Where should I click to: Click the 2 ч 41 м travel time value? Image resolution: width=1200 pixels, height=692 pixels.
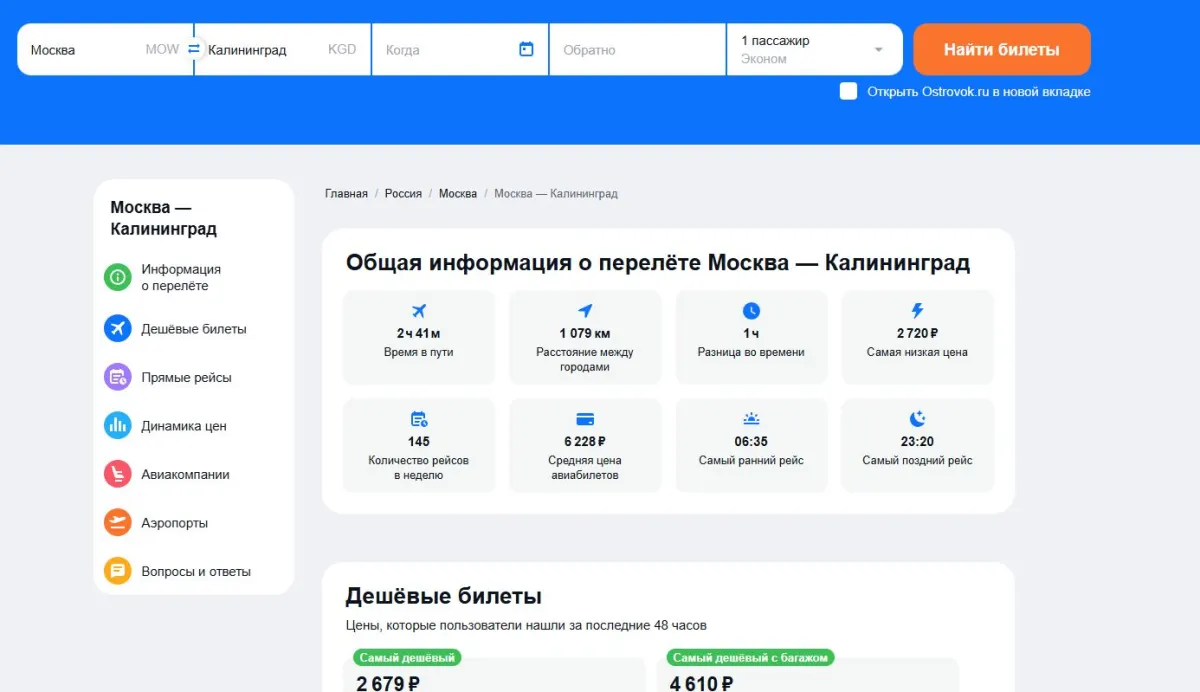[x=419, y=334]
